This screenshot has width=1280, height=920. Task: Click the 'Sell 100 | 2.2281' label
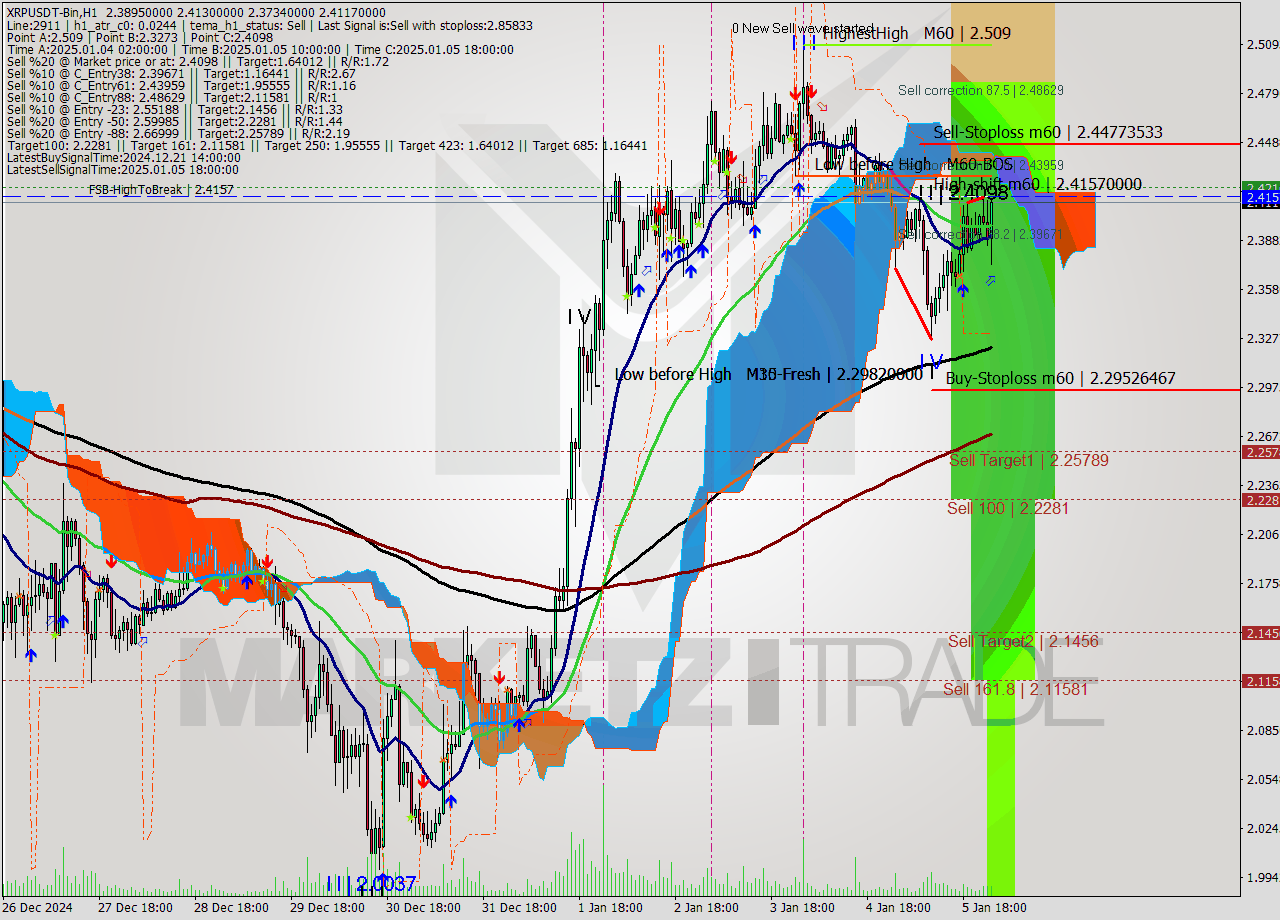1008,508
